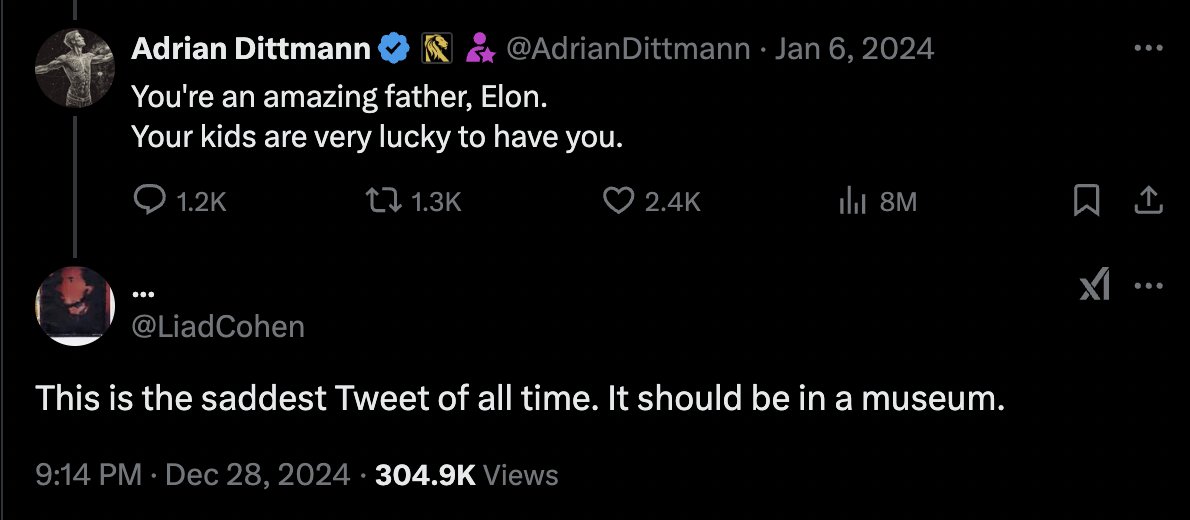The width and height of the screenshot is (1190, 520).
Task: Click the 9:14 PM Dec 28, 2024 timestamp
Action: coord(192,474)
